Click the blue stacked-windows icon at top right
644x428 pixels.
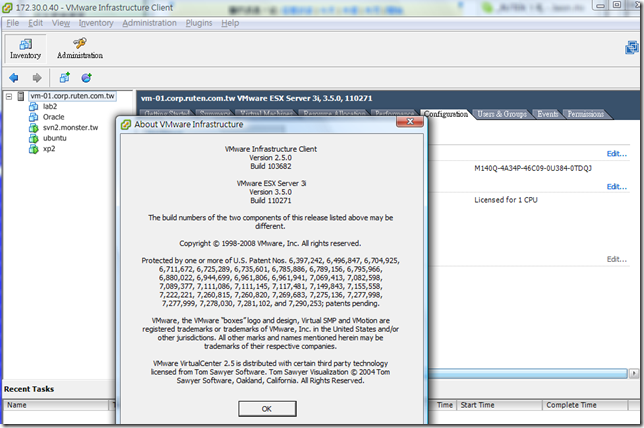click(x=632, y=48)
